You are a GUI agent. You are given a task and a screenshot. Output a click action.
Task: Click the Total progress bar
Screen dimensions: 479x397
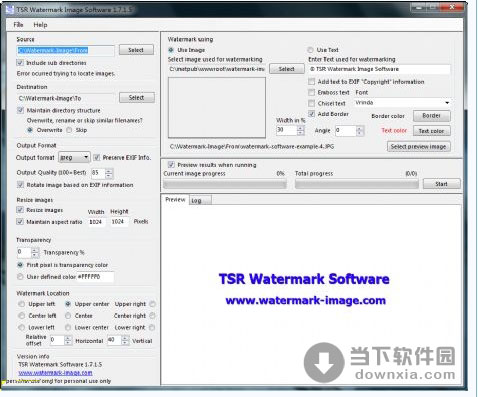pos(357,184)
